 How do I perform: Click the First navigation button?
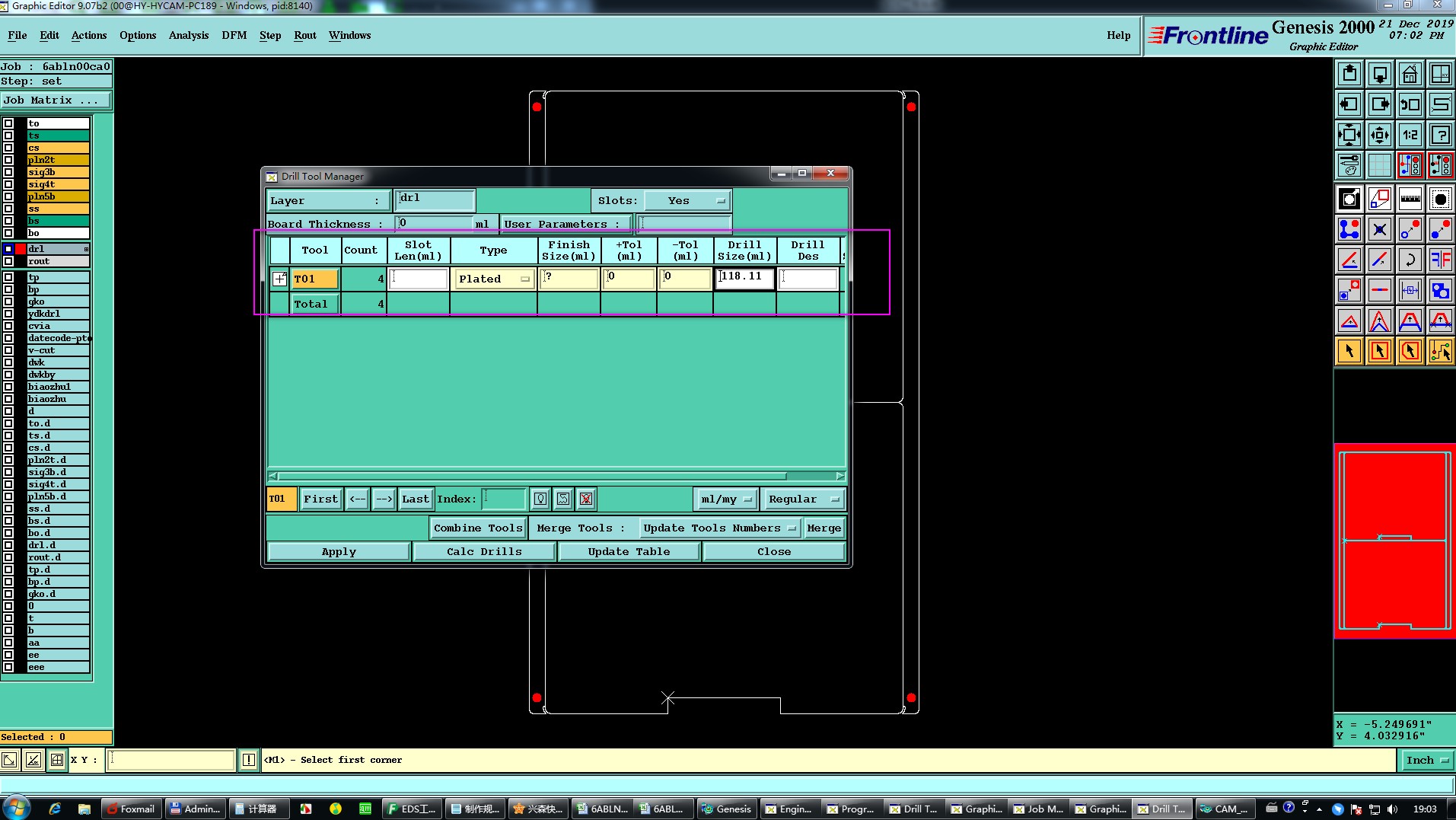[x=320, y=499]
